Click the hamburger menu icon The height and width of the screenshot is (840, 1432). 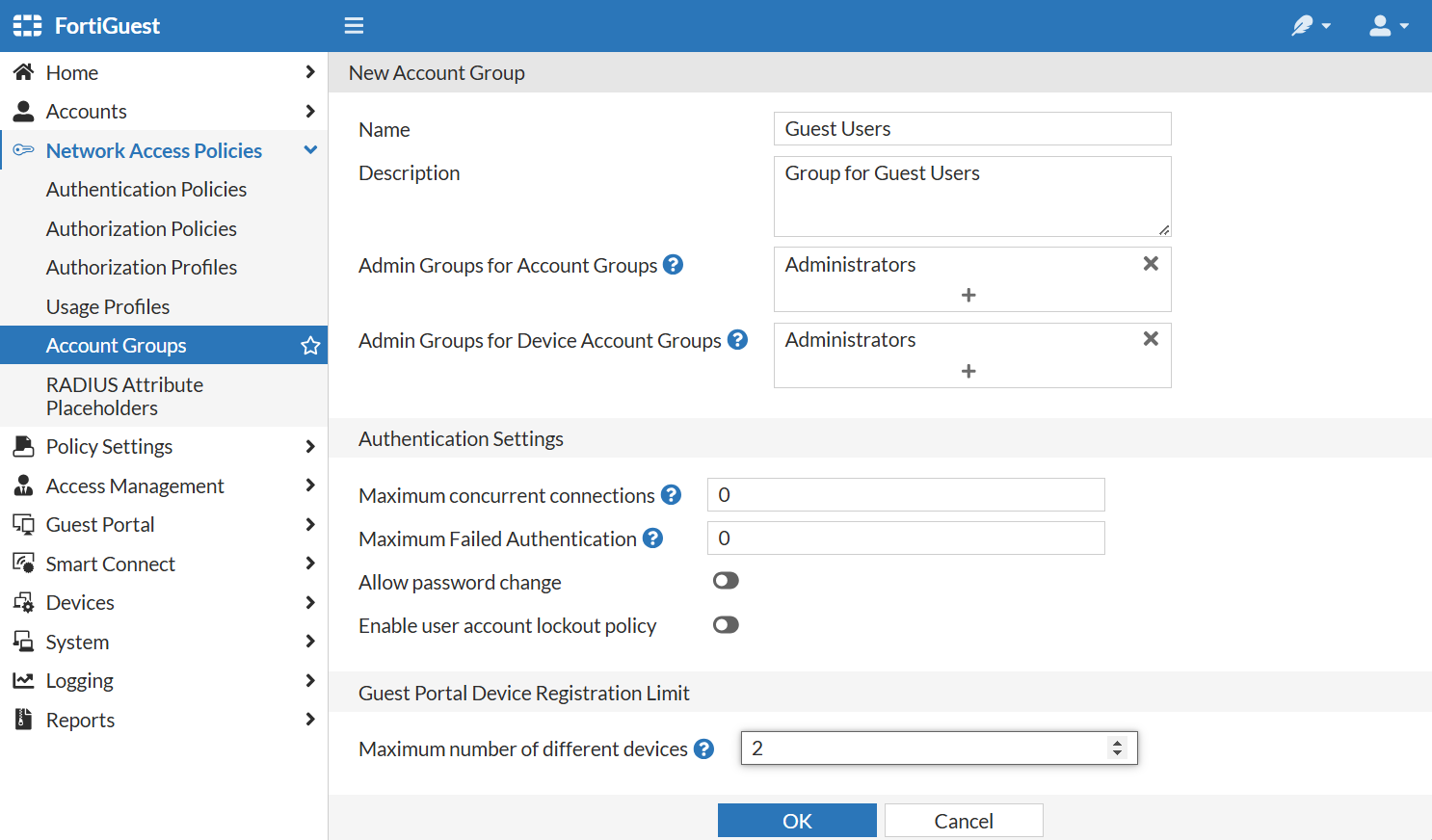pyautogui.click(x=354, y=25)
